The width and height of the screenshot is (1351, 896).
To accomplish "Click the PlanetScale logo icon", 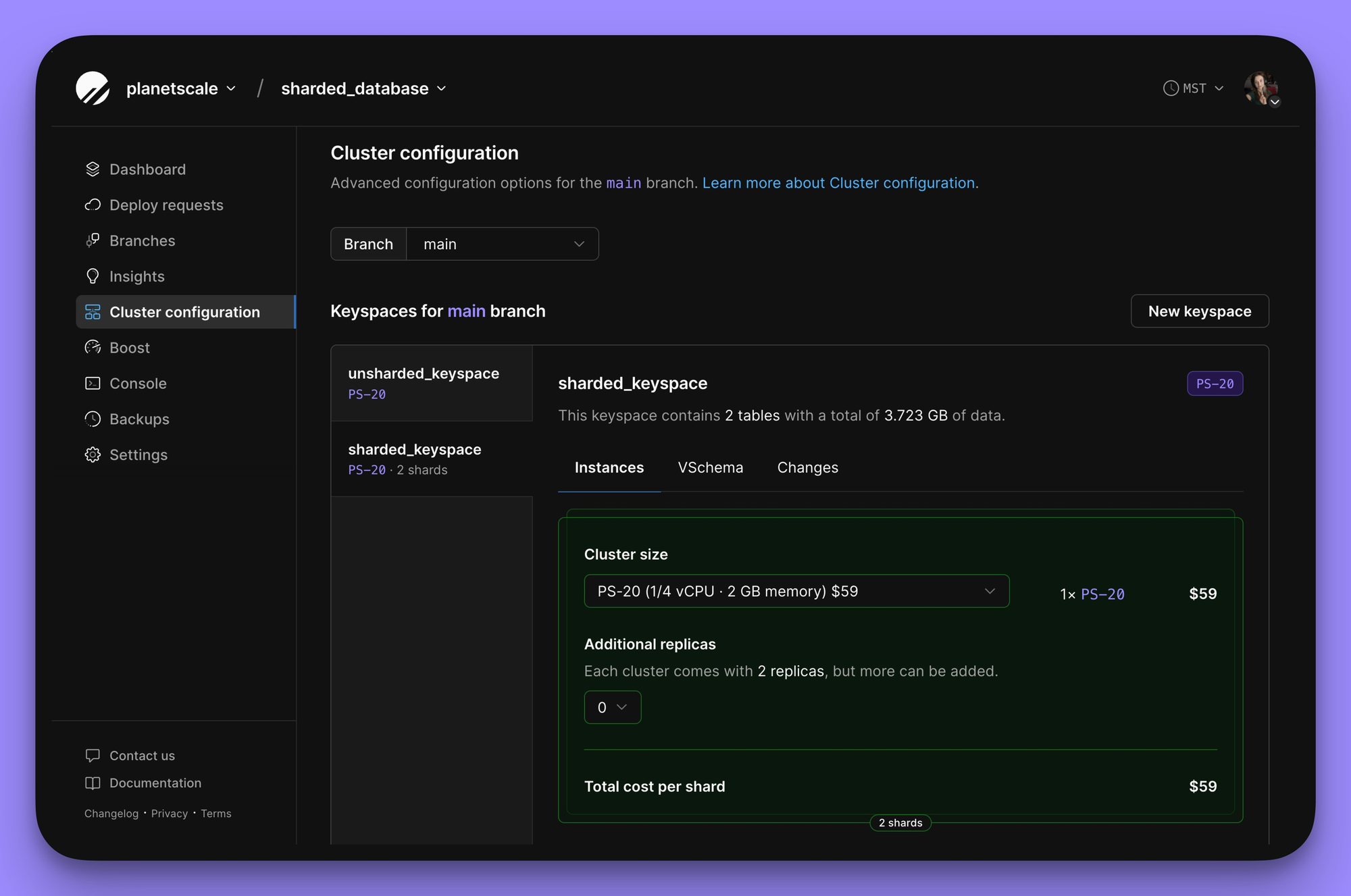I will [x=93, y=88].
